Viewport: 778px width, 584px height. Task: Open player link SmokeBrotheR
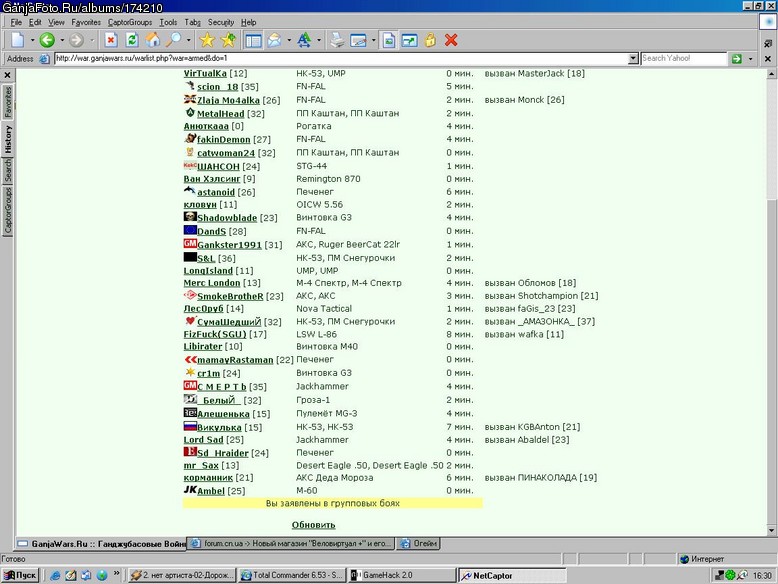pos(230,296)
